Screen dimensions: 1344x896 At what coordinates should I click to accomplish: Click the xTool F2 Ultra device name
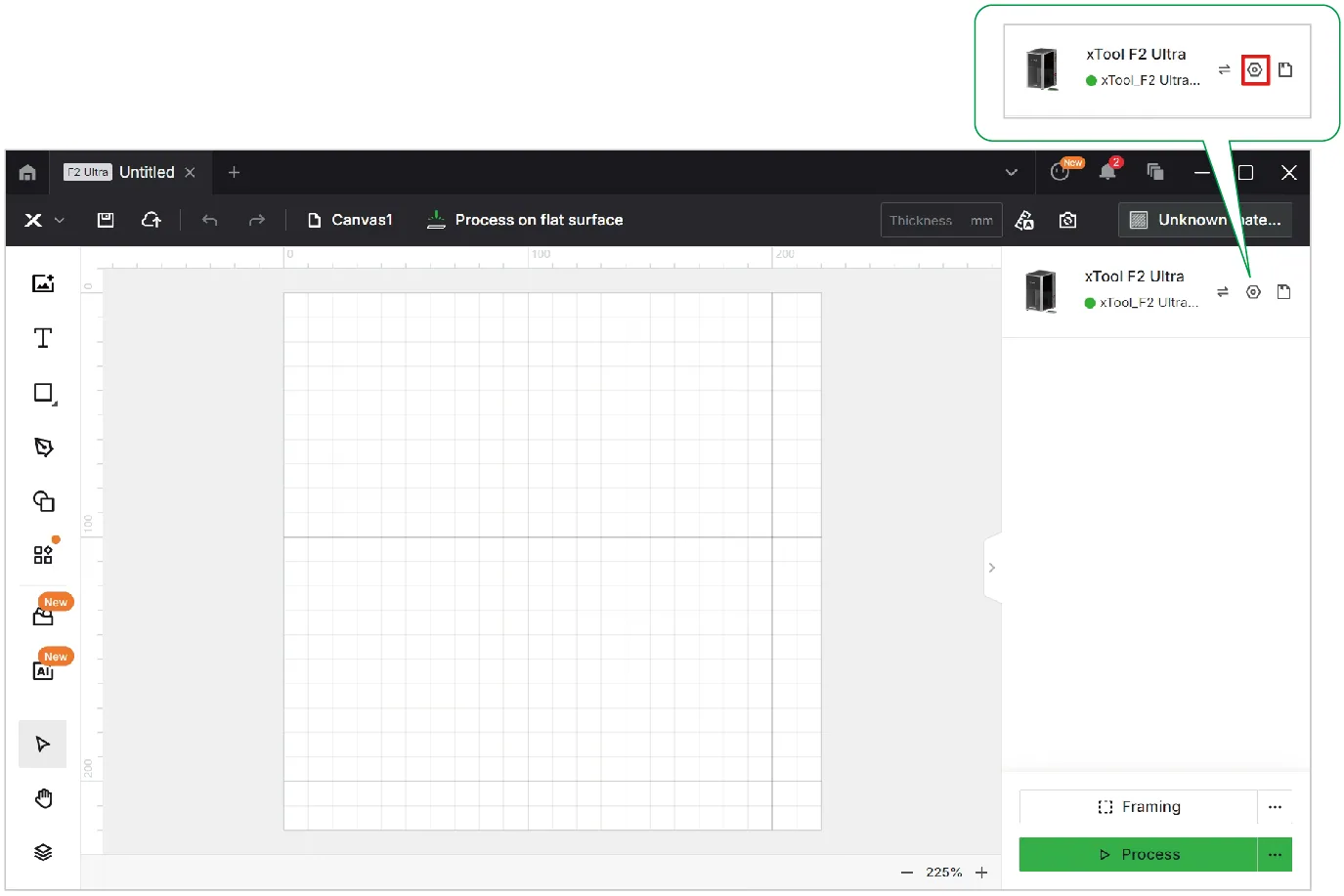[x=1134, y=277]
